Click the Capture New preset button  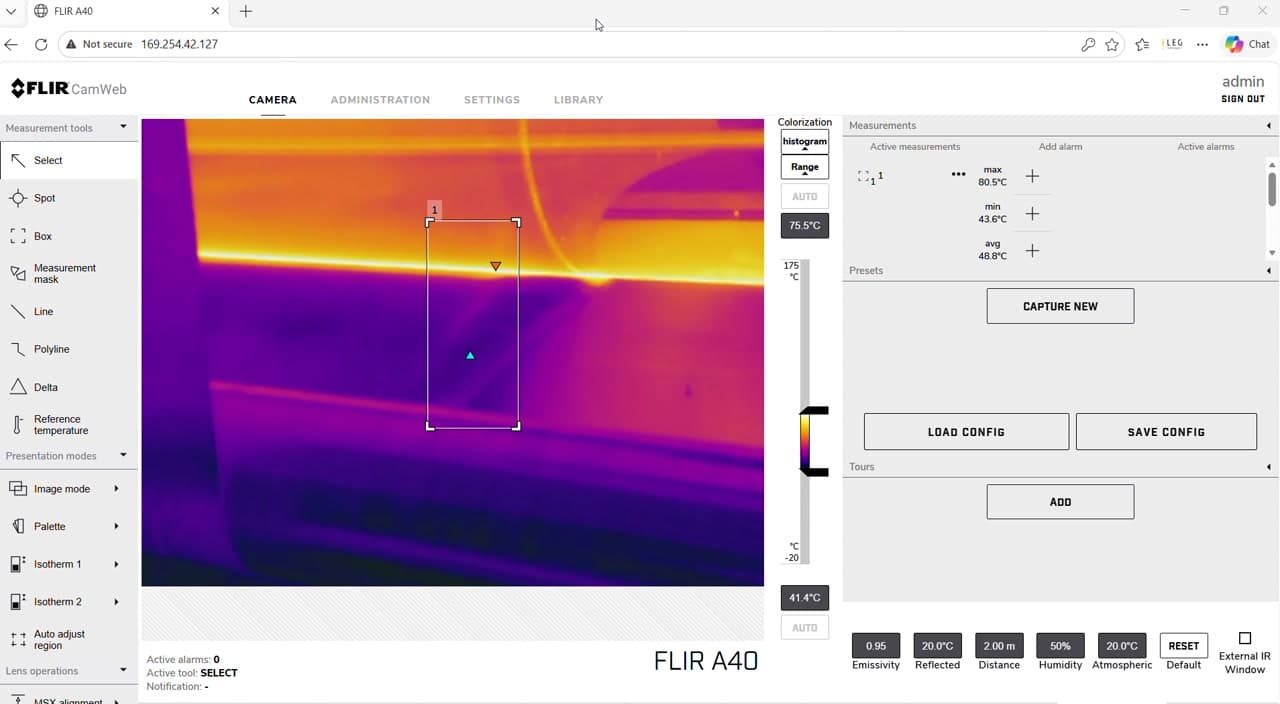coord(1060,306)
